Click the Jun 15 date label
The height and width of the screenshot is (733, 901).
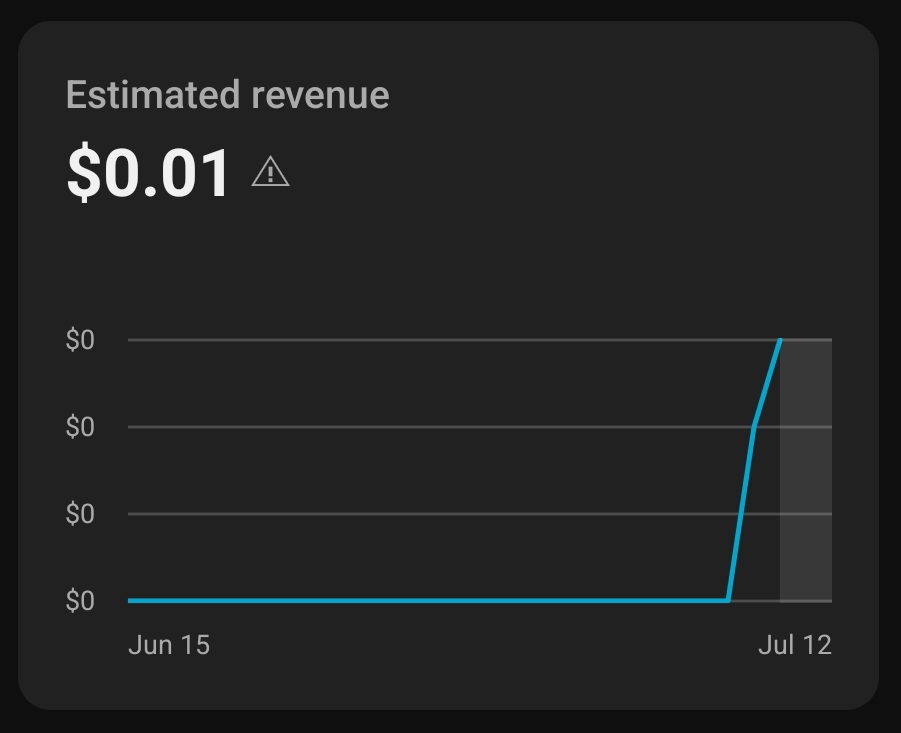point(170,645)
